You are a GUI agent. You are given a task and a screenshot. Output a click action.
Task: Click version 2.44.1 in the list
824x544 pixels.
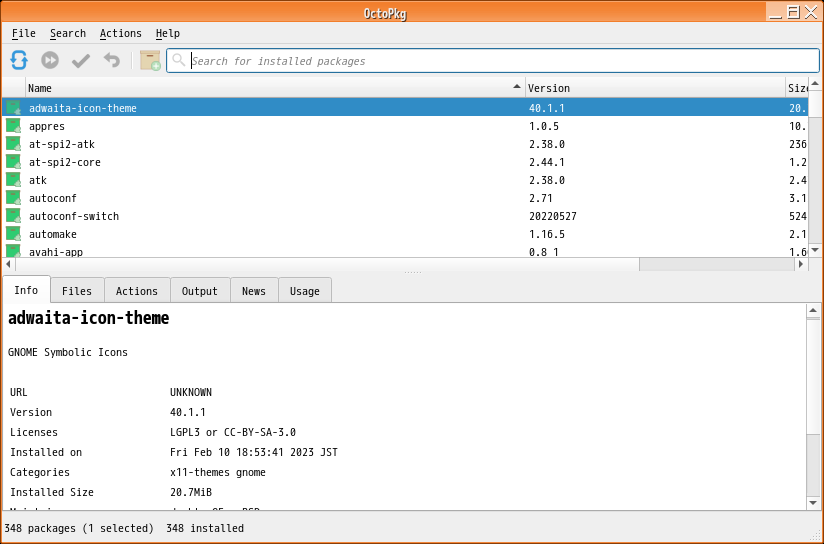click(x=547, y=162)
